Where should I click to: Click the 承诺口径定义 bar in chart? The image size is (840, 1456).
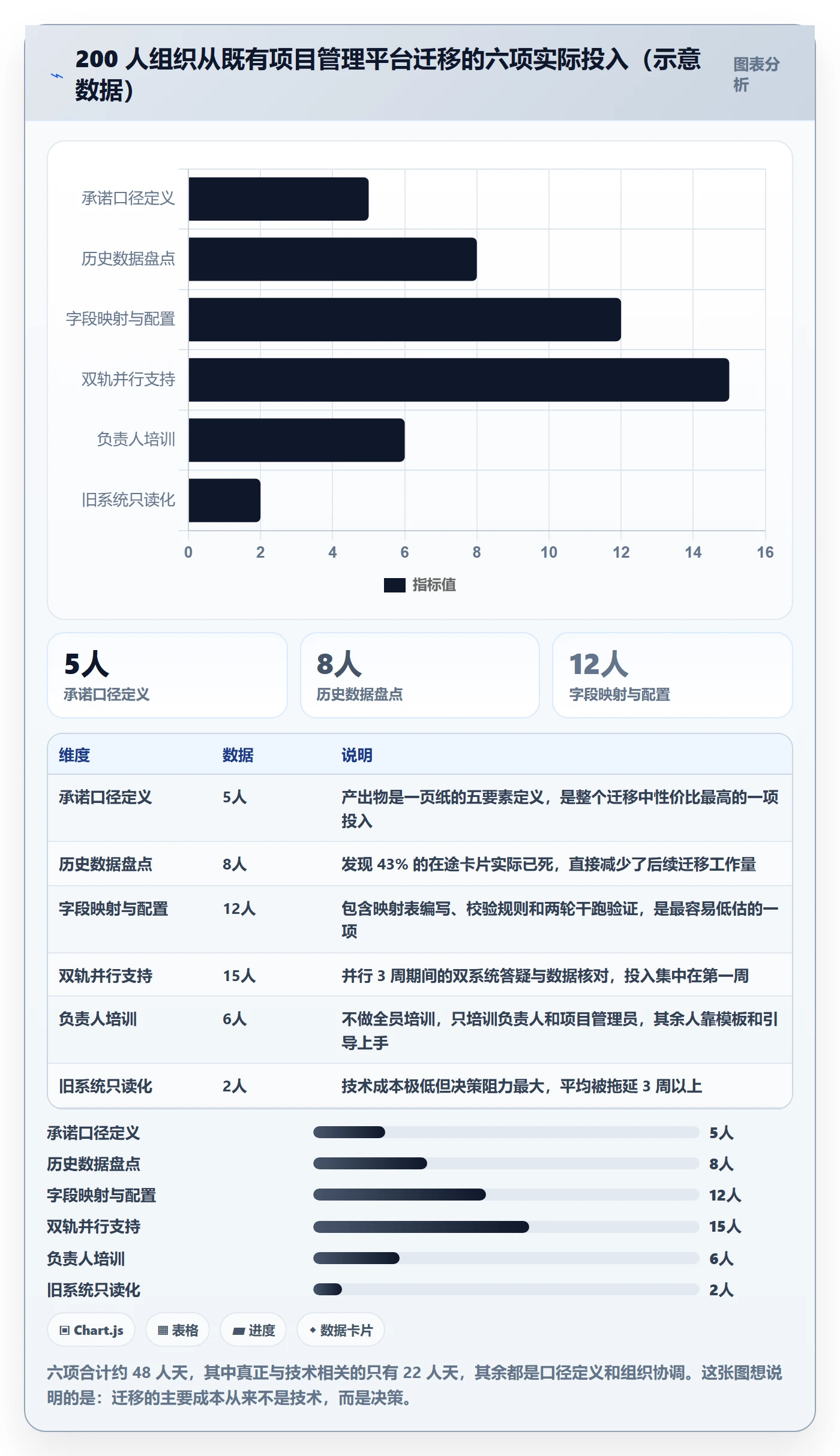[x=278, y=199]
